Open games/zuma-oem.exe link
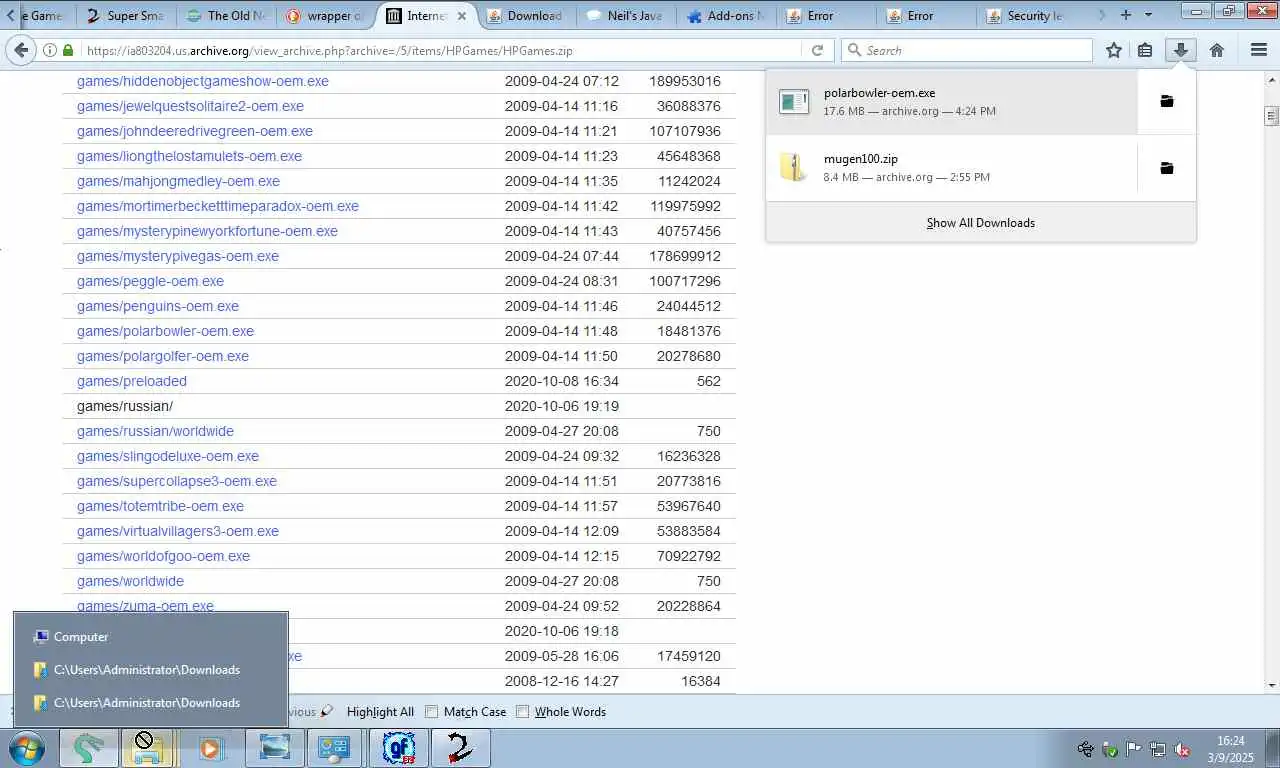Screen dimensions: 1280x768 coord(145,606)
